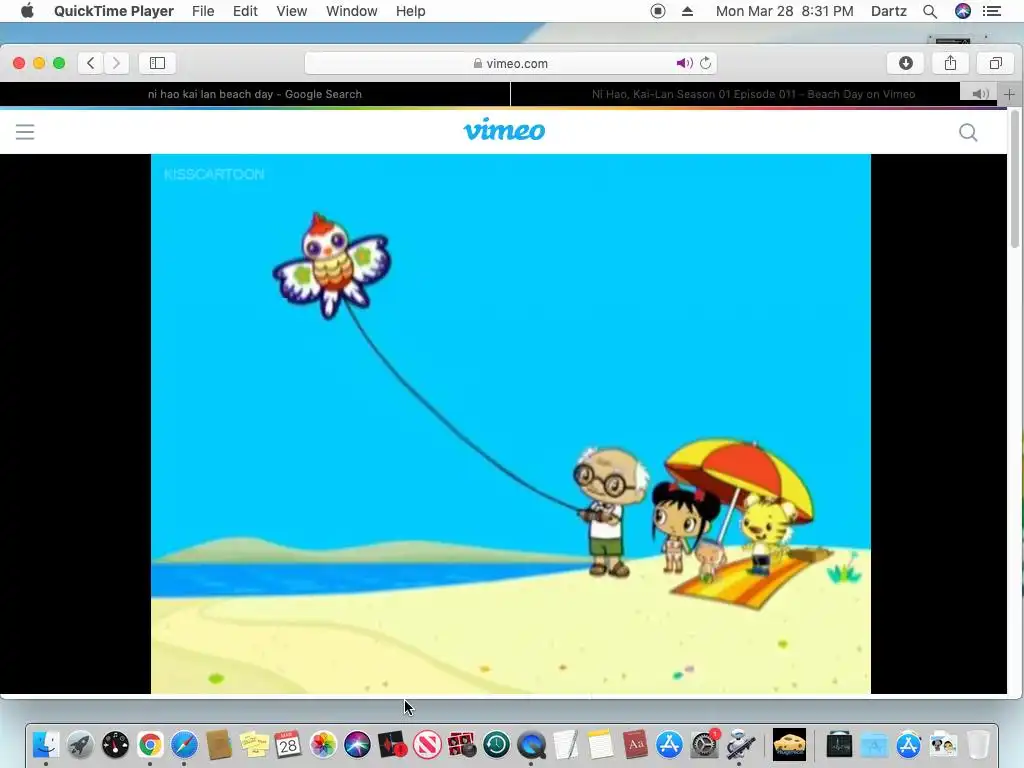Click the Vimeo search magnifier icon
This screenshot has height=768, width=1024.
tap(968, 133)
